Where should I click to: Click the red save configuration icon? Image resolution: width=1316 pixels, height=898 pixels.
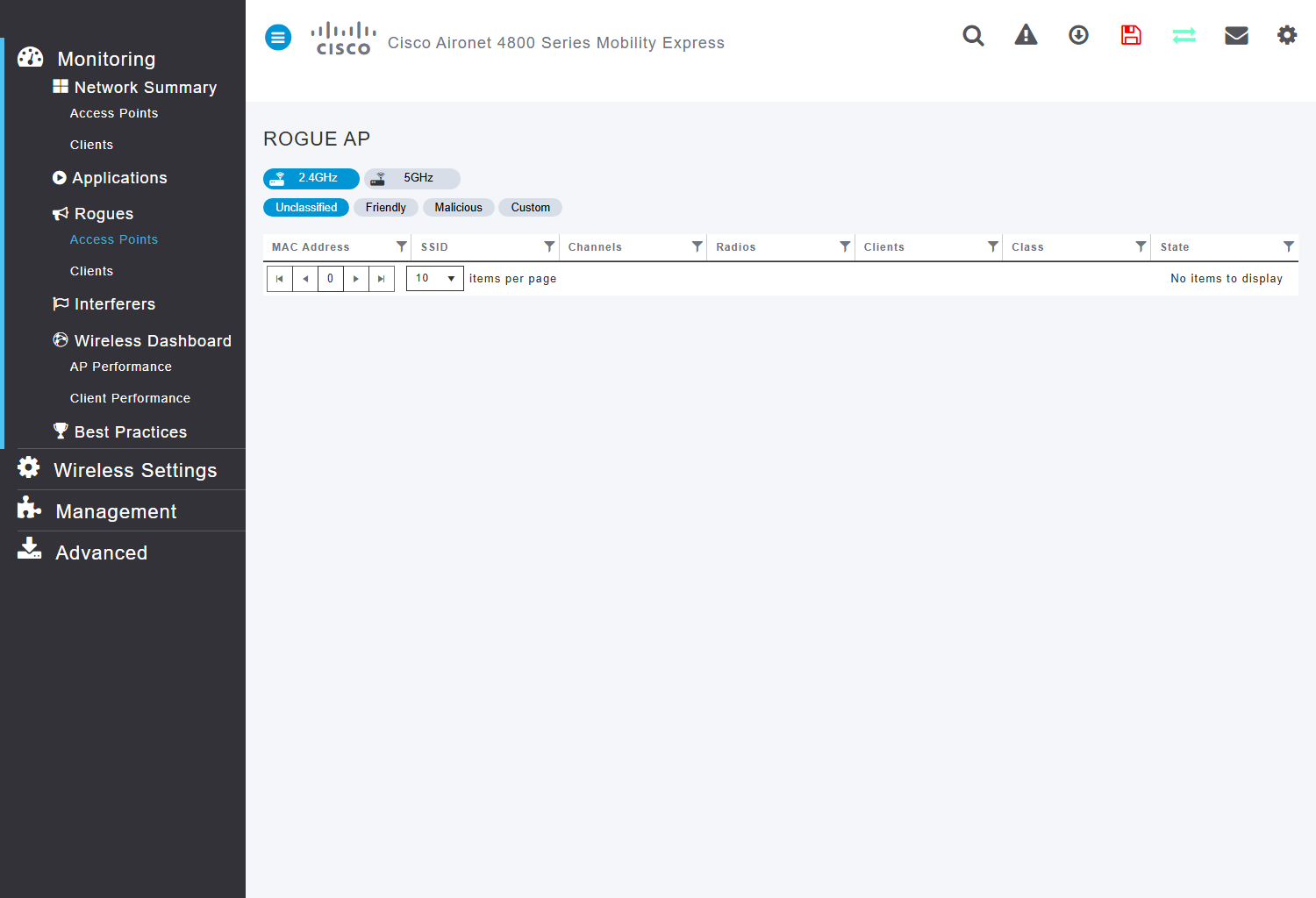click(x=1131, y=35)
